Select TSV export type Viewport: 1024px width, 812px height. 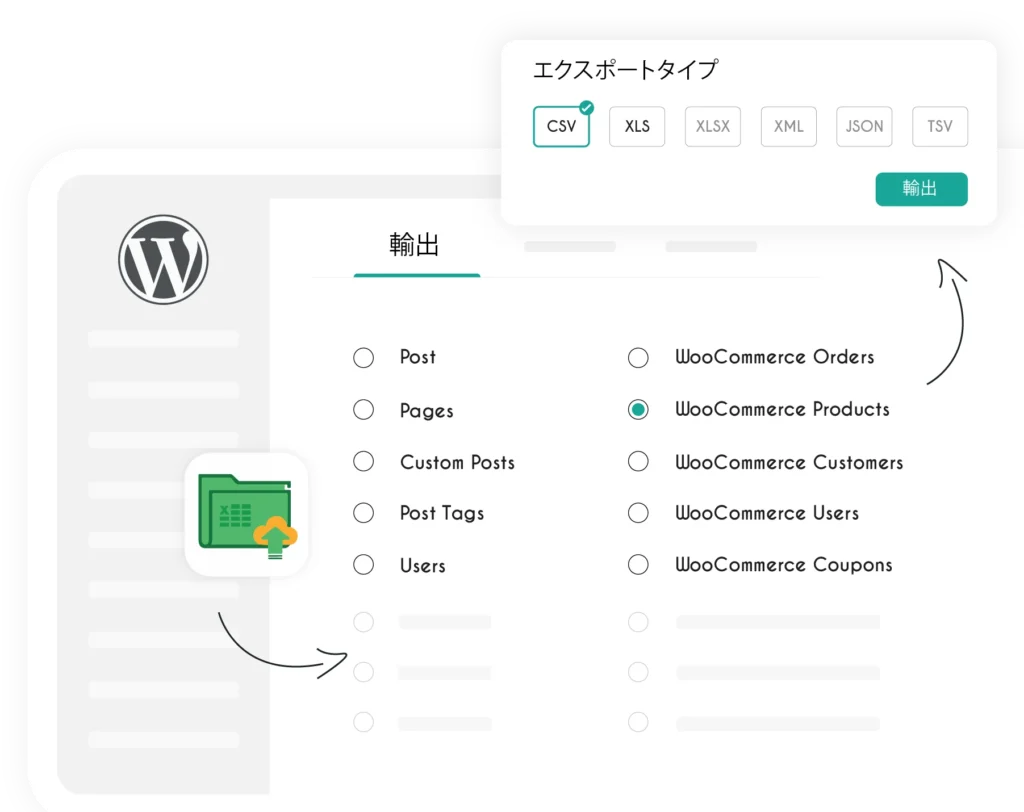pos(940,127)
